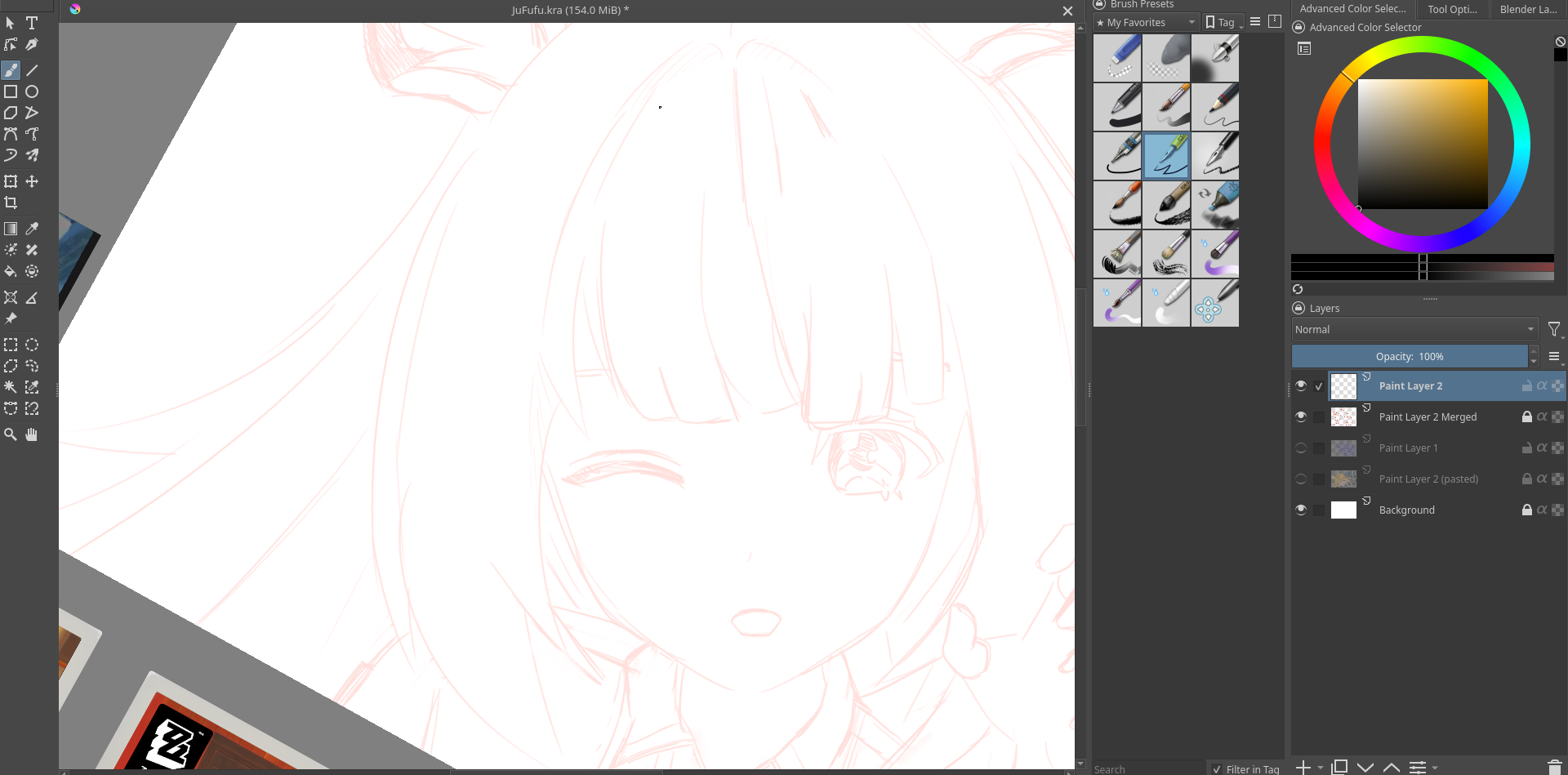Switch to the Tool Options tab

coord(1452,9)
